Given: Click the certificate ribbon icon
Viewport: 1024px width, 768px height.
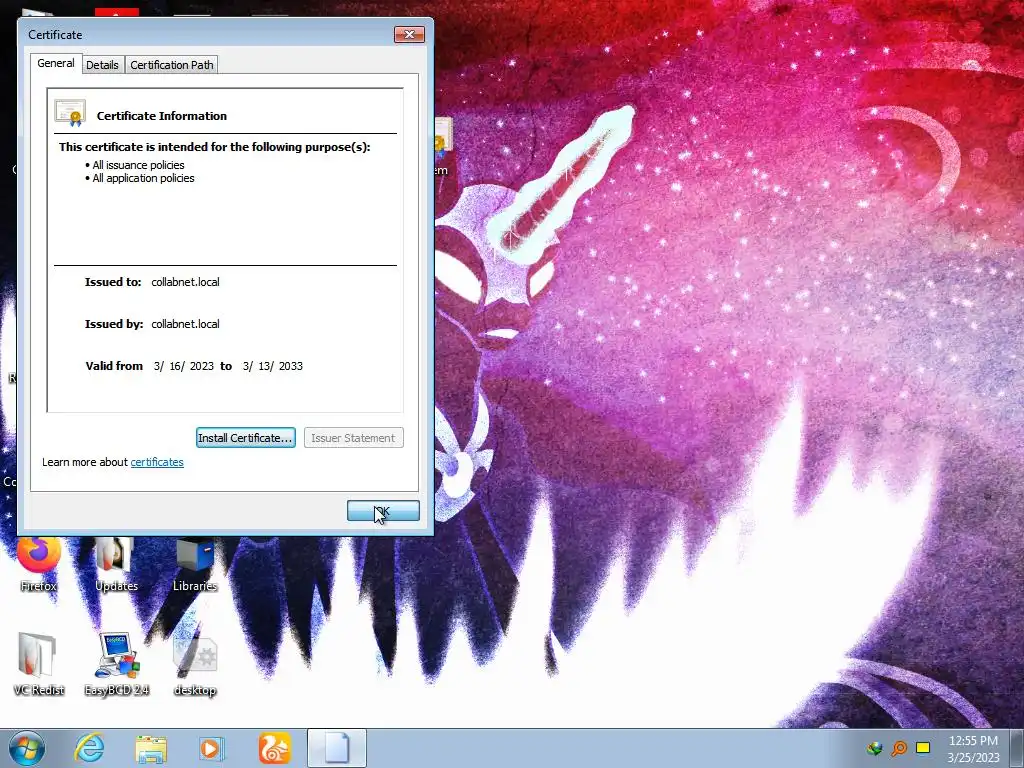Looking at the screenshot, I should pyautogui.click(x=71, y=114).
